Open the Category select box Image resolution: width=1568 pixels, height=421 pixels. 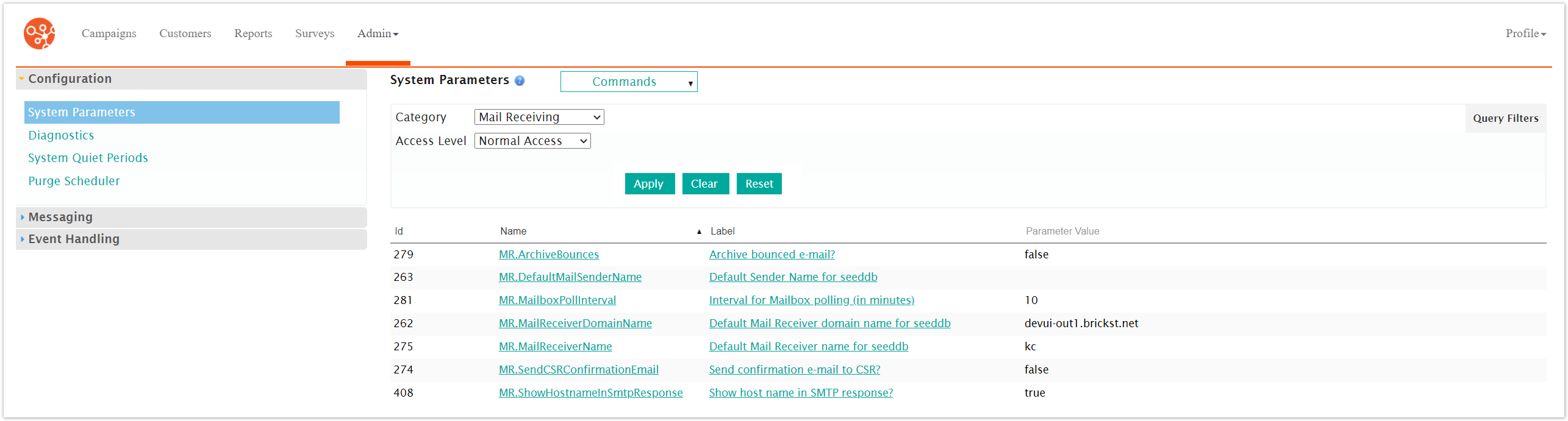(539, 117)
